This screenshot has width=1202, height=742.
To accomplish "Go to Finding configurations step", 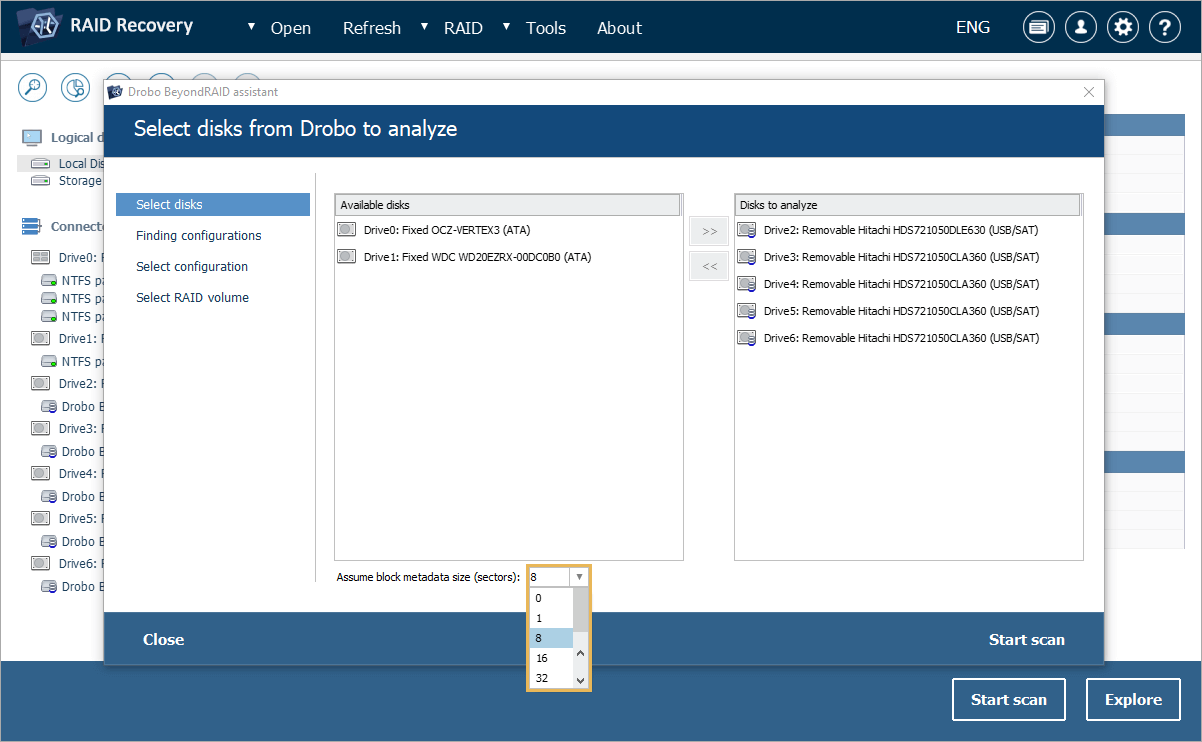I will click(x=199, y=236).
